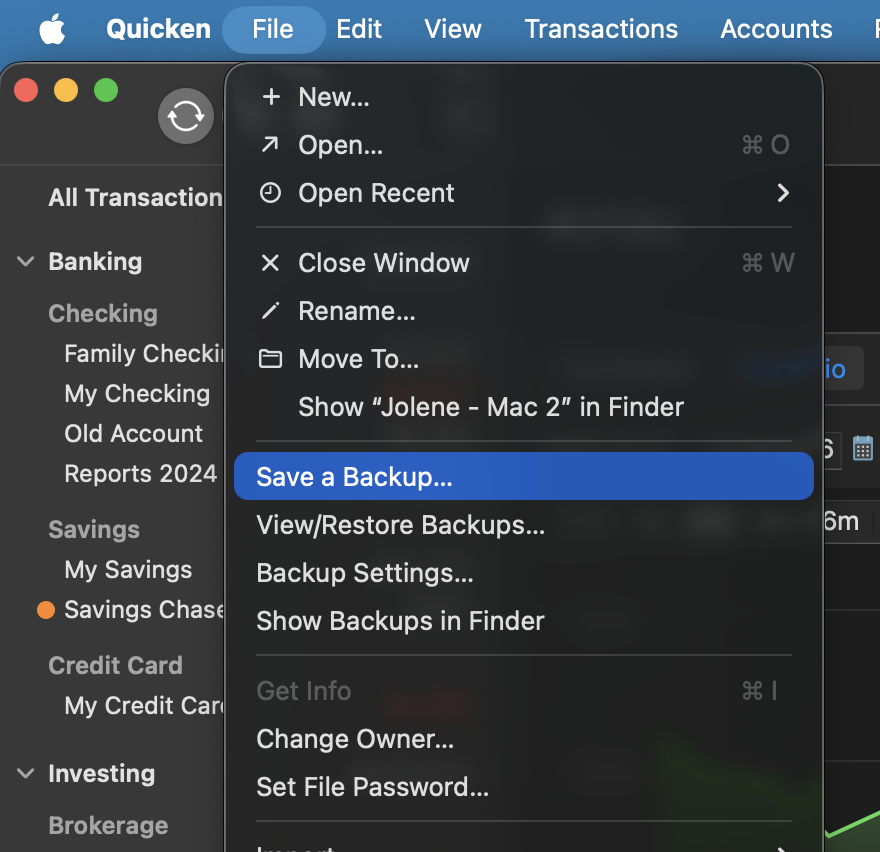Click the calendar date picker icon
Viewport: 880px width, 852px height.
[x=863, y=448]
